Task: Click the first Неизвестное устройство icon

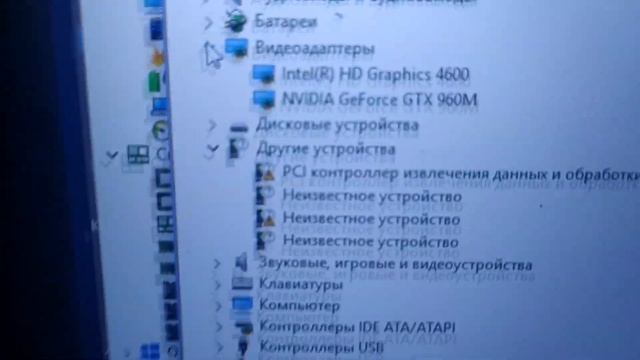Action: [265, 196]
